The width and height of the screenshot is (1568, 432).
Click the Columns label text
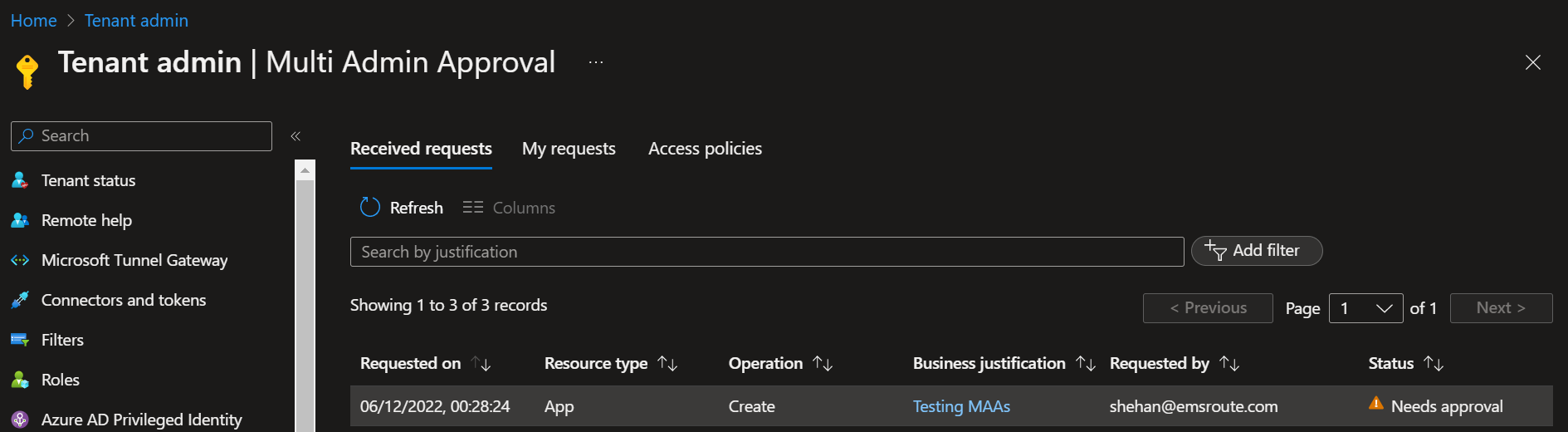(524, 208)
